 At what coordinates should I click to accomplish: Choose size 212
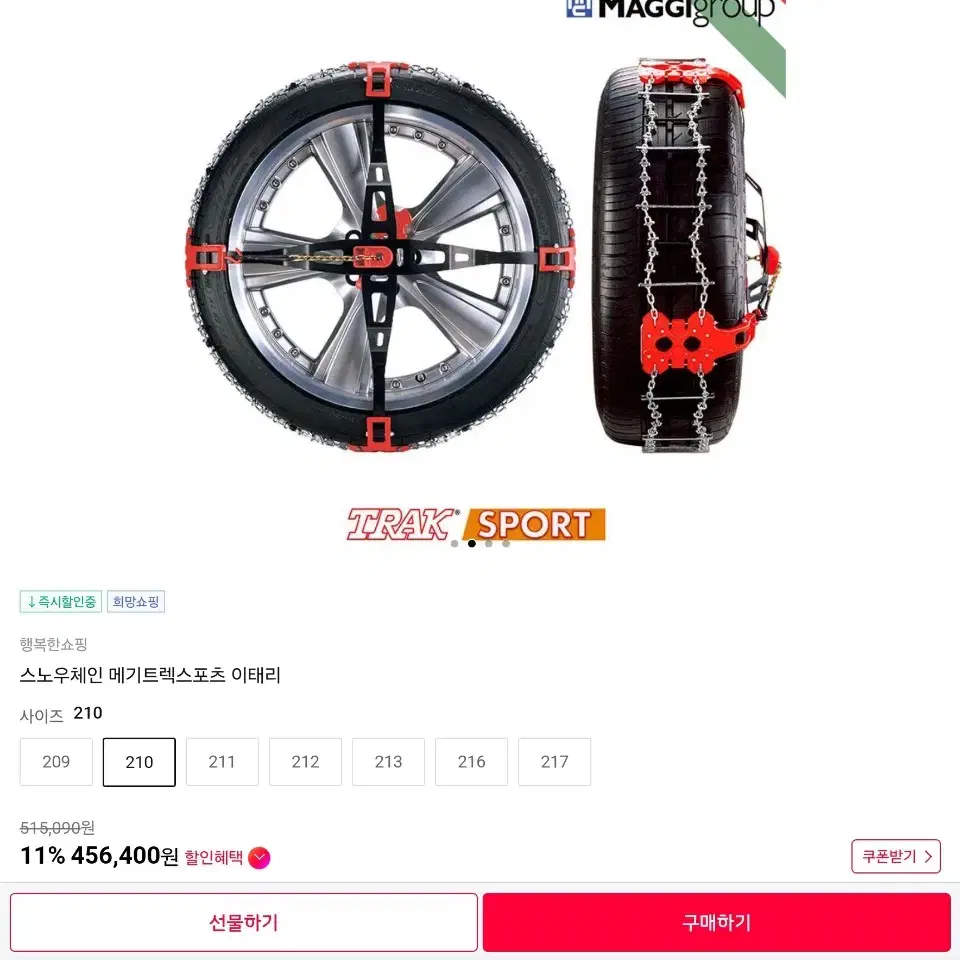[306, 762]
